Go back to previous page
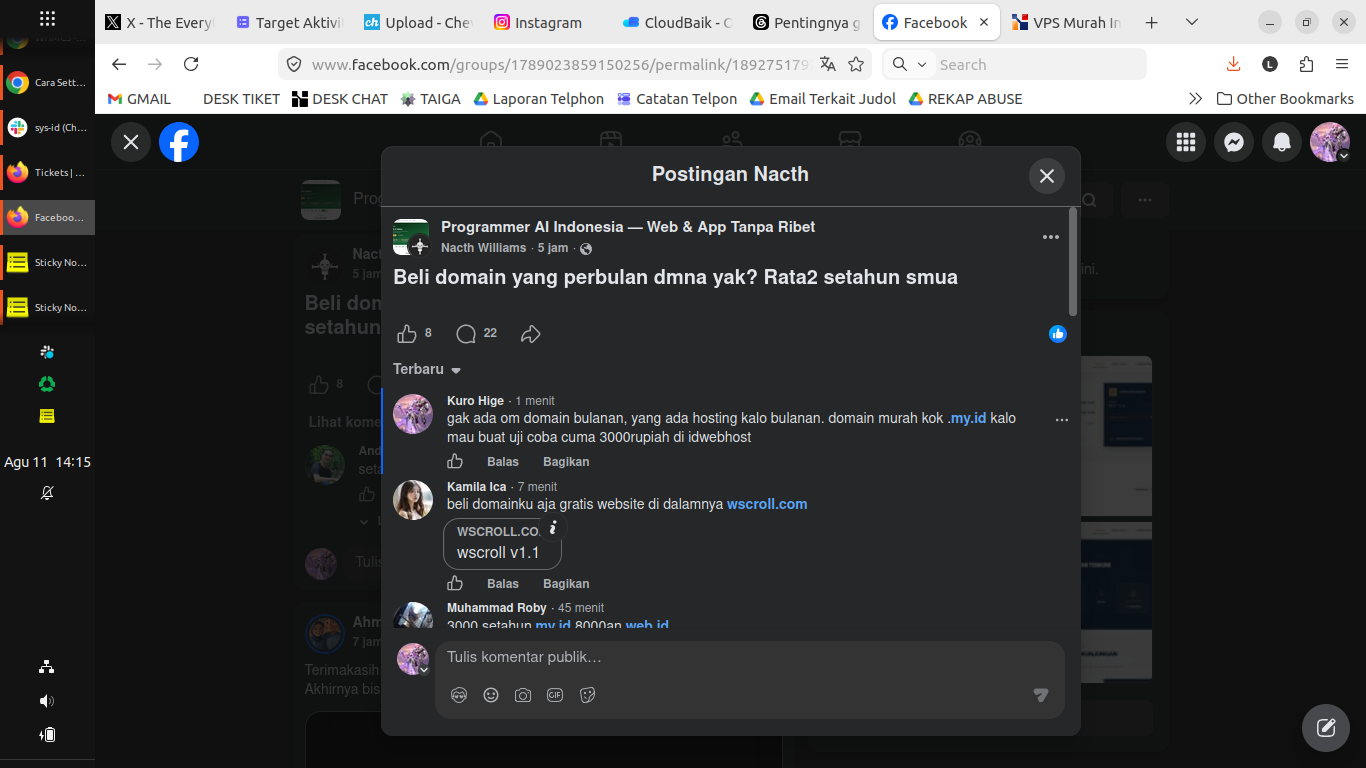Image resolution: width=1366 pixels, height=768 pixels. pos(119,64)
